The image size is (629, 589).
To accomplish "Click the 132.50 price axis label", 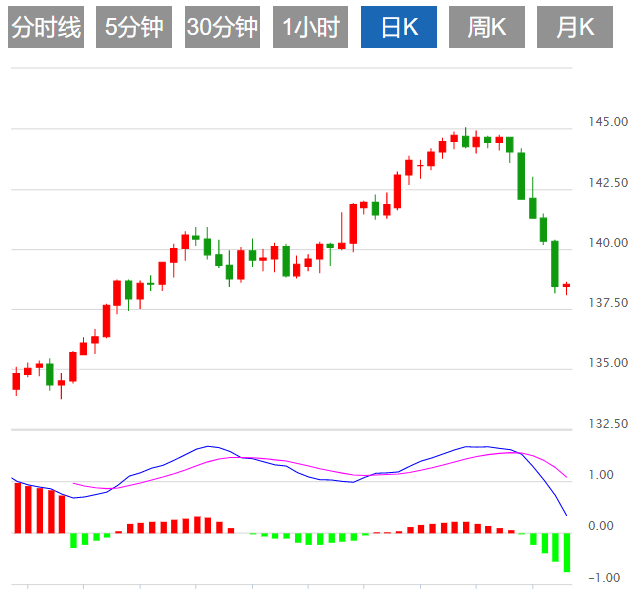I will [607, 424].
